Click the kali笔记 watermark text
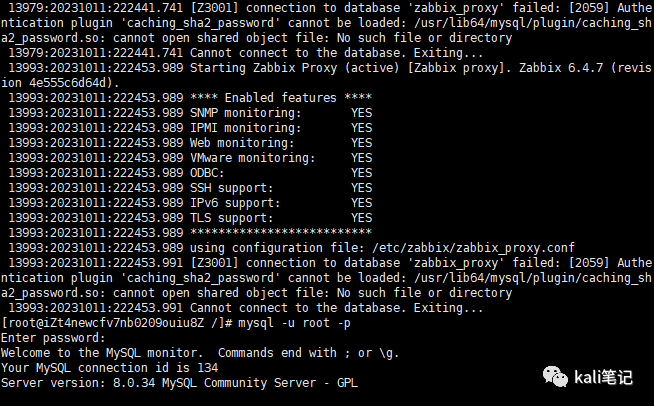 point(604,377)
